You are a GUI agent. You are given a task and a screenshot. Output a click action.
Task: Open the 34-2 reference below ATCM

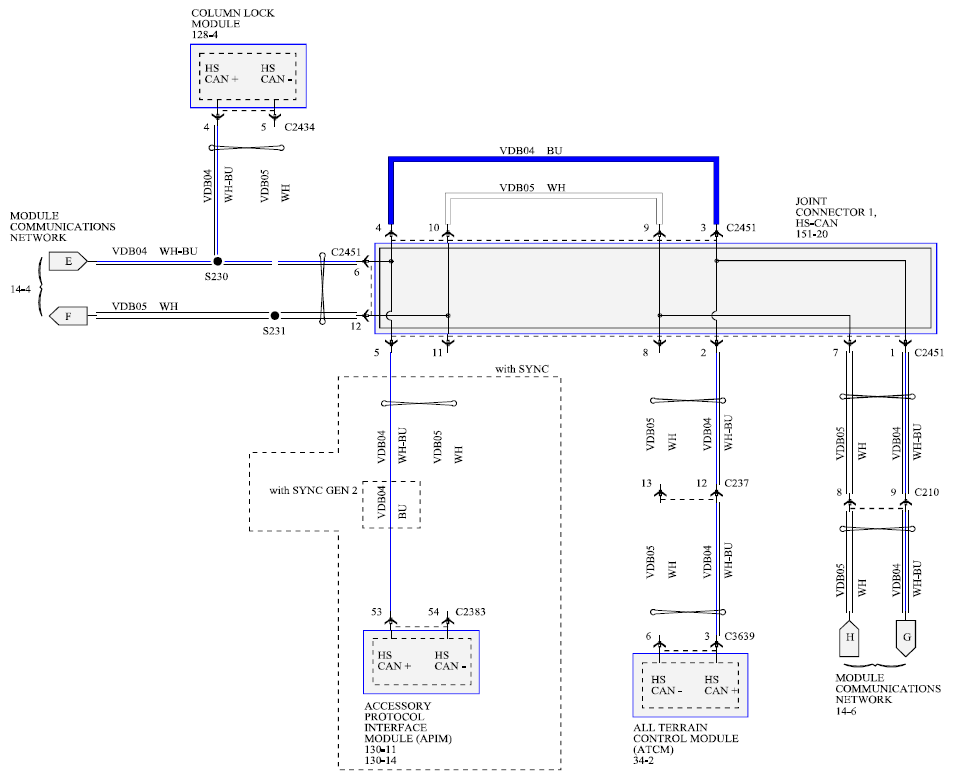645,760
